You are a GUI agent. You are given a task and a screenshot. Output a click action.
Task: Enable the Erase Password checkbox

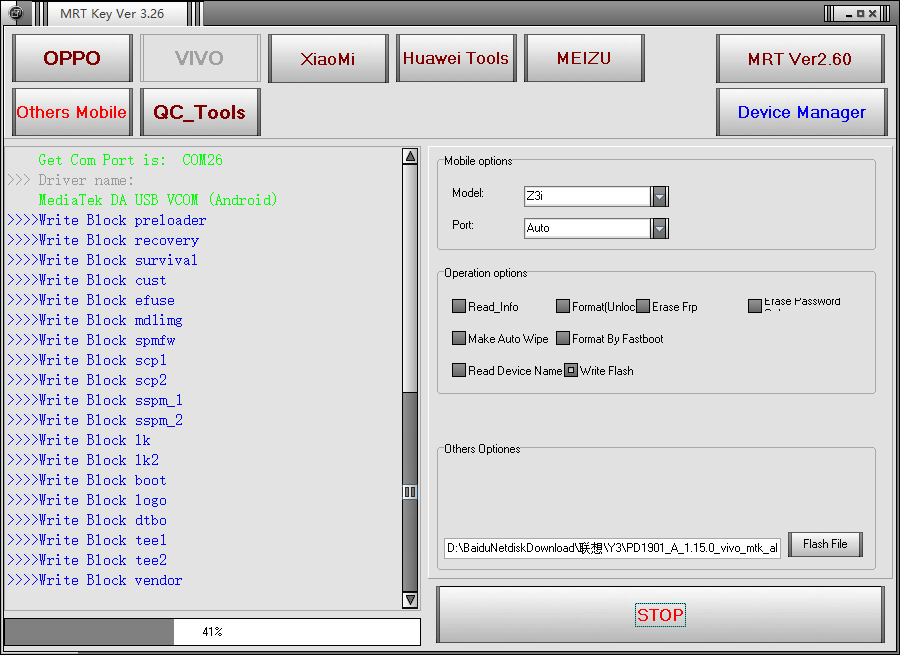coord(755,306)
